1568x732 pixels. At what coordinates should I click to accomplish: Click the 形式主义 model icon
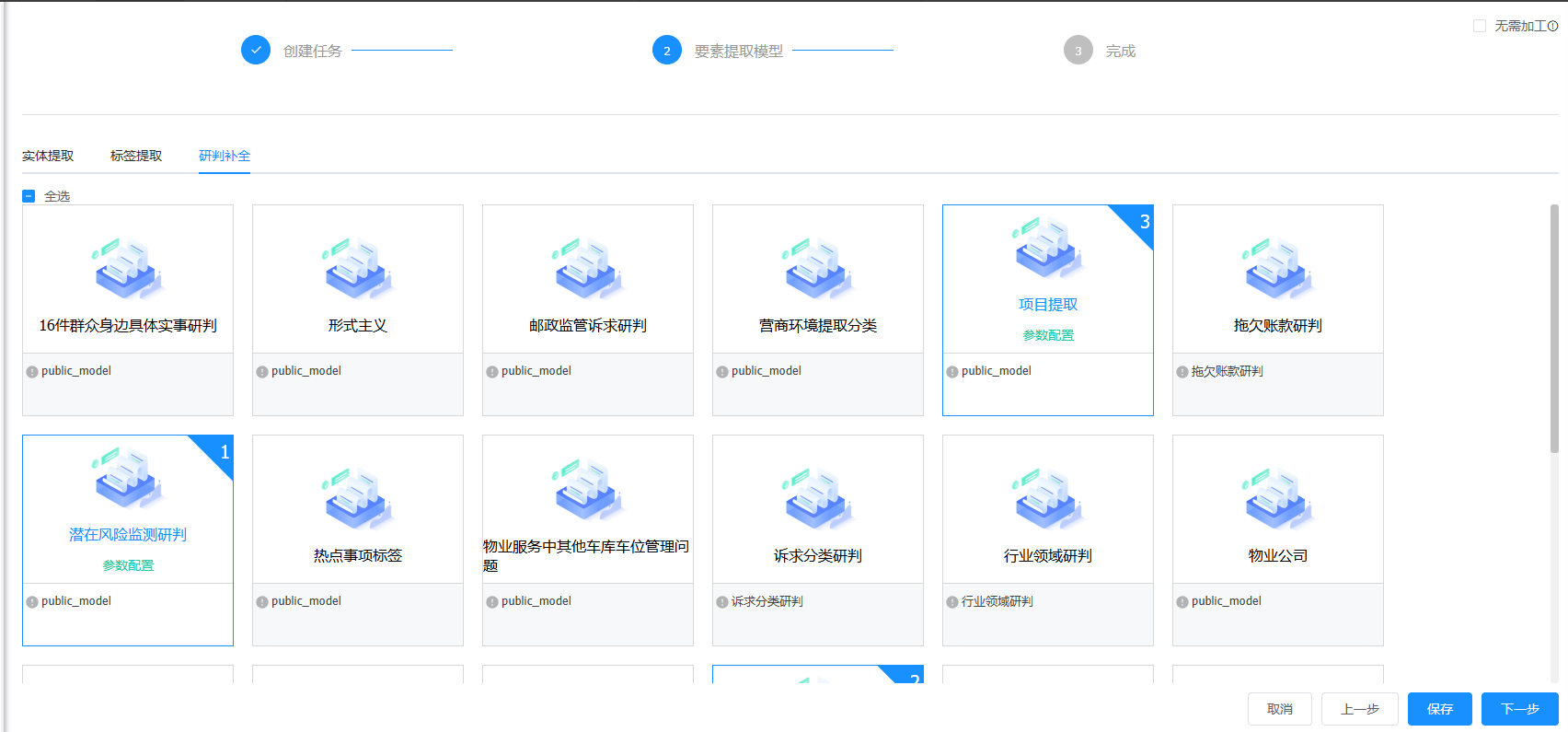[x=358, y=268]
